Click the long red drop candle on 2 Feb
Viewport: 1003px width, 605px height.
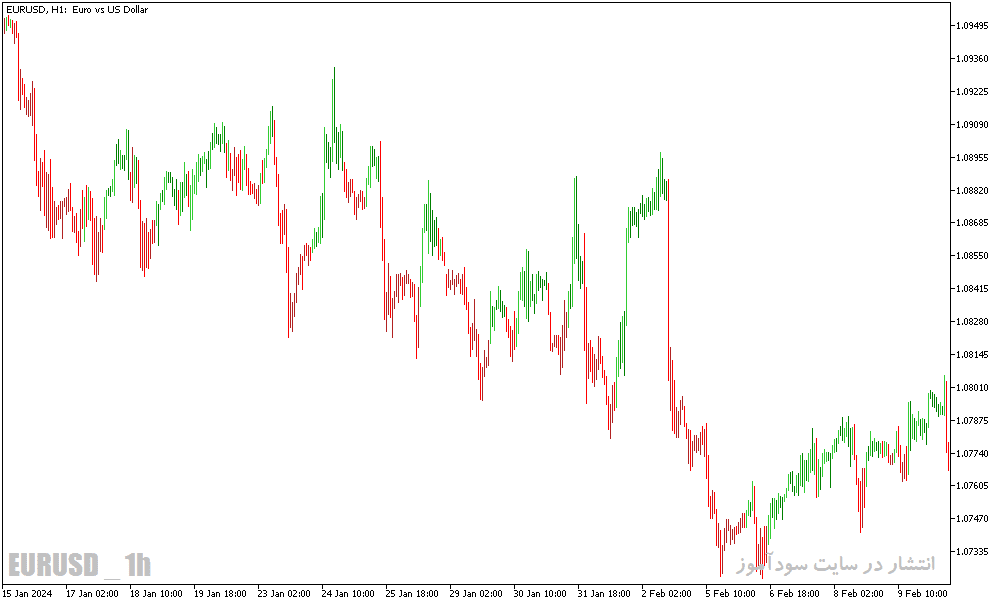tap(668, 280)
